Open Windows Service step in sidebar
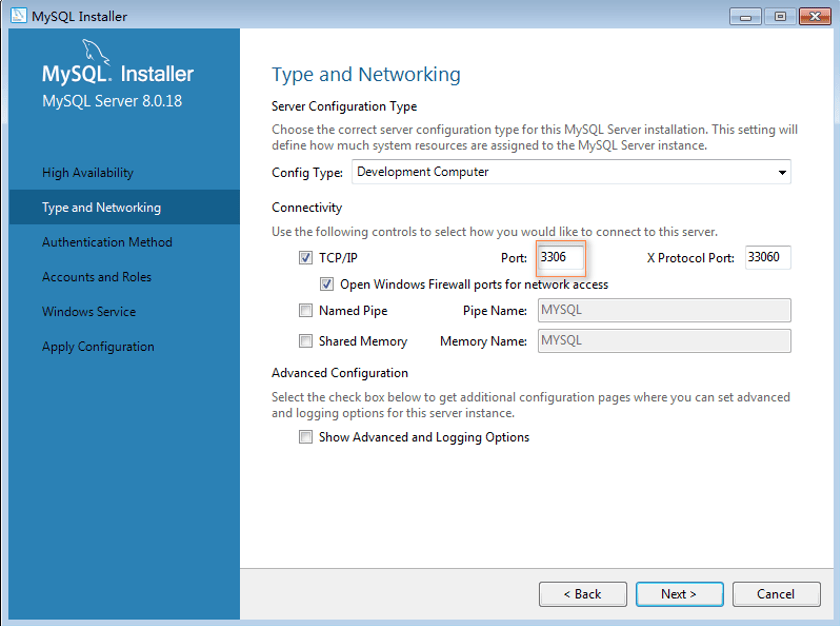840x626 pixels. (89, 312)
